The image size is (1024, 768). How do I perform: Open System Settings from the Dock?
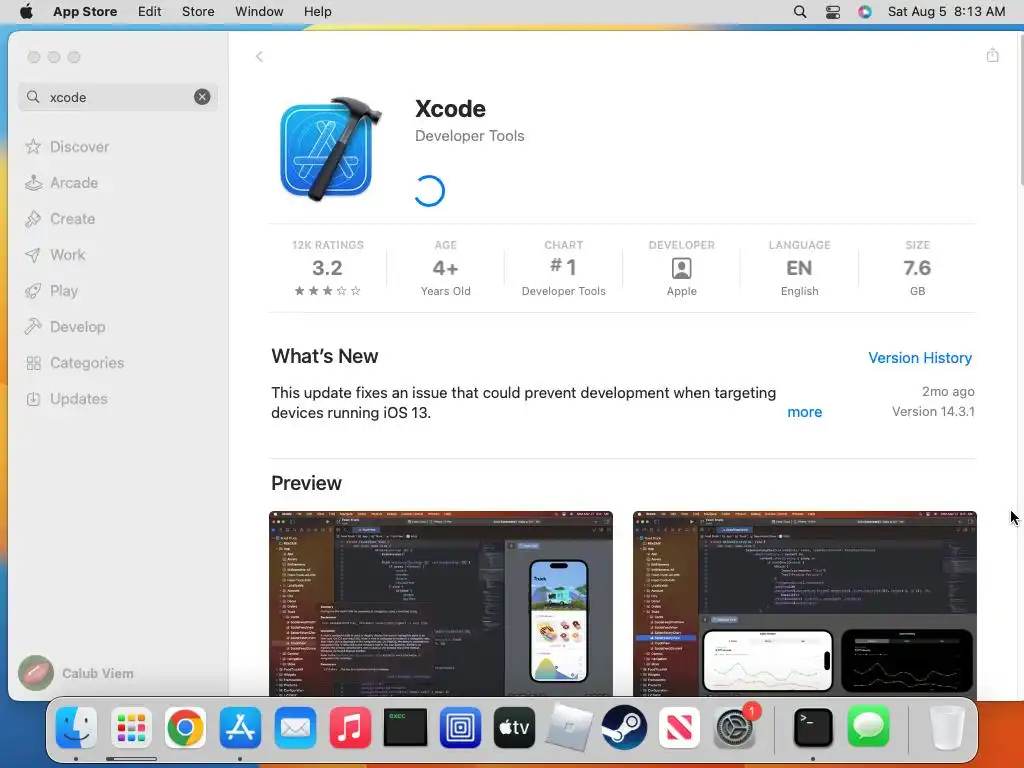coord(734,727)
